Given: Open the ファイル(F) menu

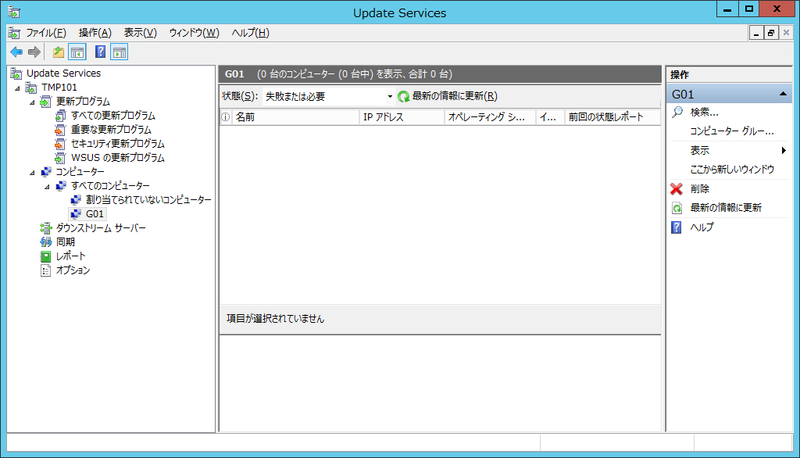Looking at the screenshot, I should (x=46, y=33).
